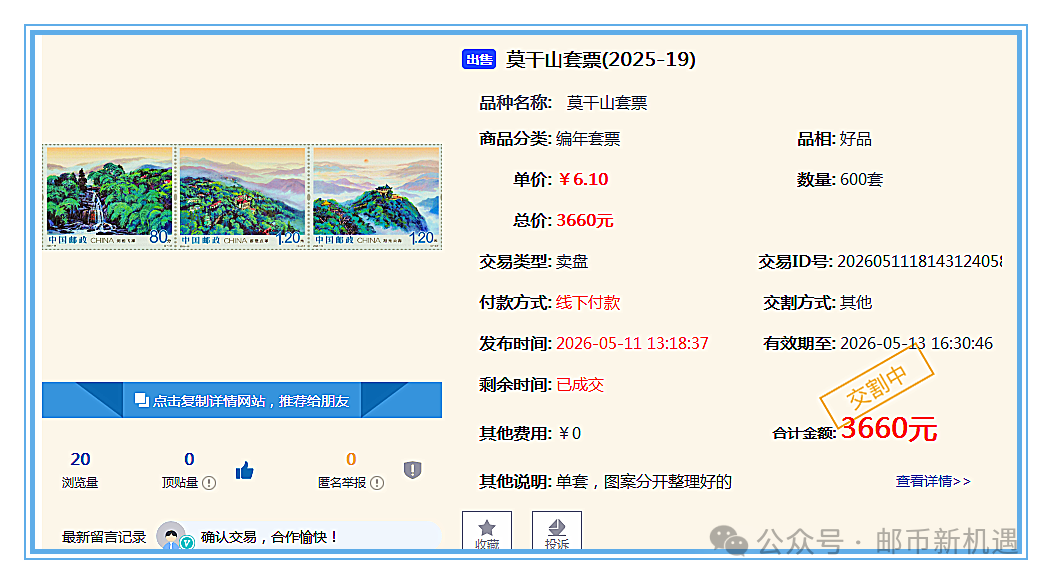Click the total price 3660元 next to 总价

[x=584, y=220]
